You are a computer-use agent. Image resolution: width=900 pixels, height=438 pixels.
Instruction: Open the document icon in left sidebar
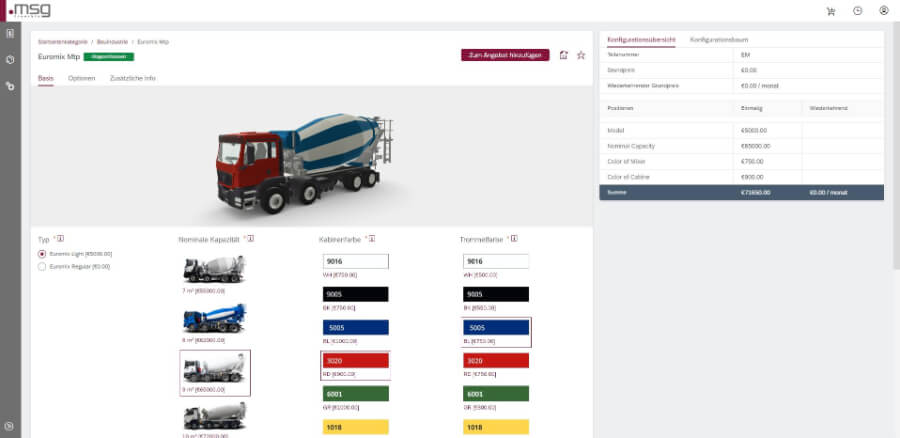(x=10, y=33)
